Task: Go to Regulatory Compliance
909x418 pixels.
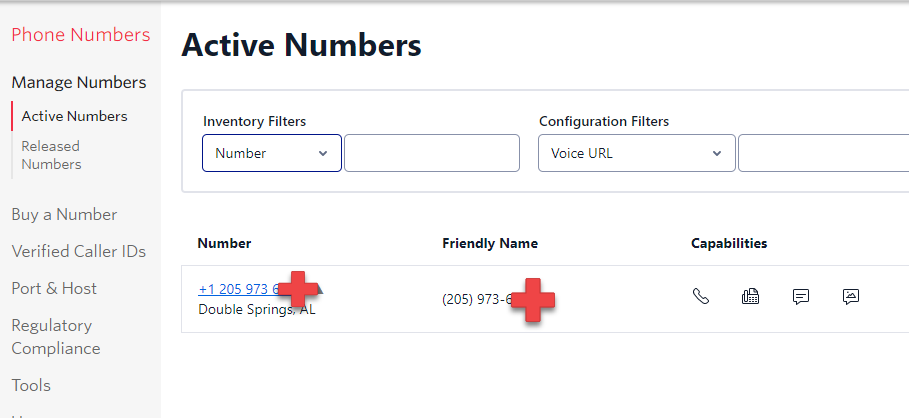Action: click(56, 336)
